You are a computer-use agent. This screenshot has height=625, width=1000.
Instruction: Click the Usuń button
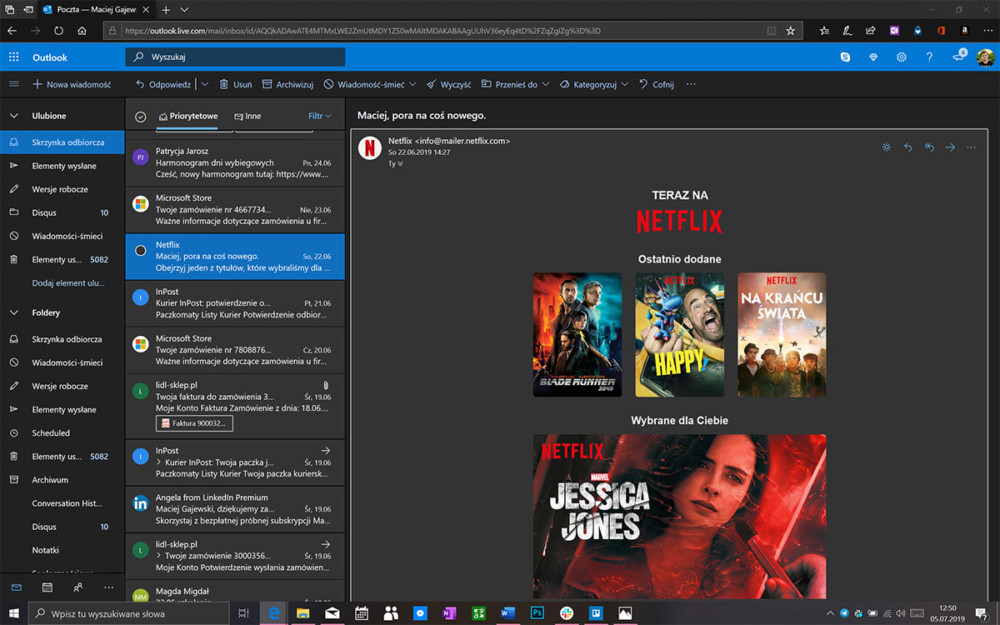[x=235, y=84]
